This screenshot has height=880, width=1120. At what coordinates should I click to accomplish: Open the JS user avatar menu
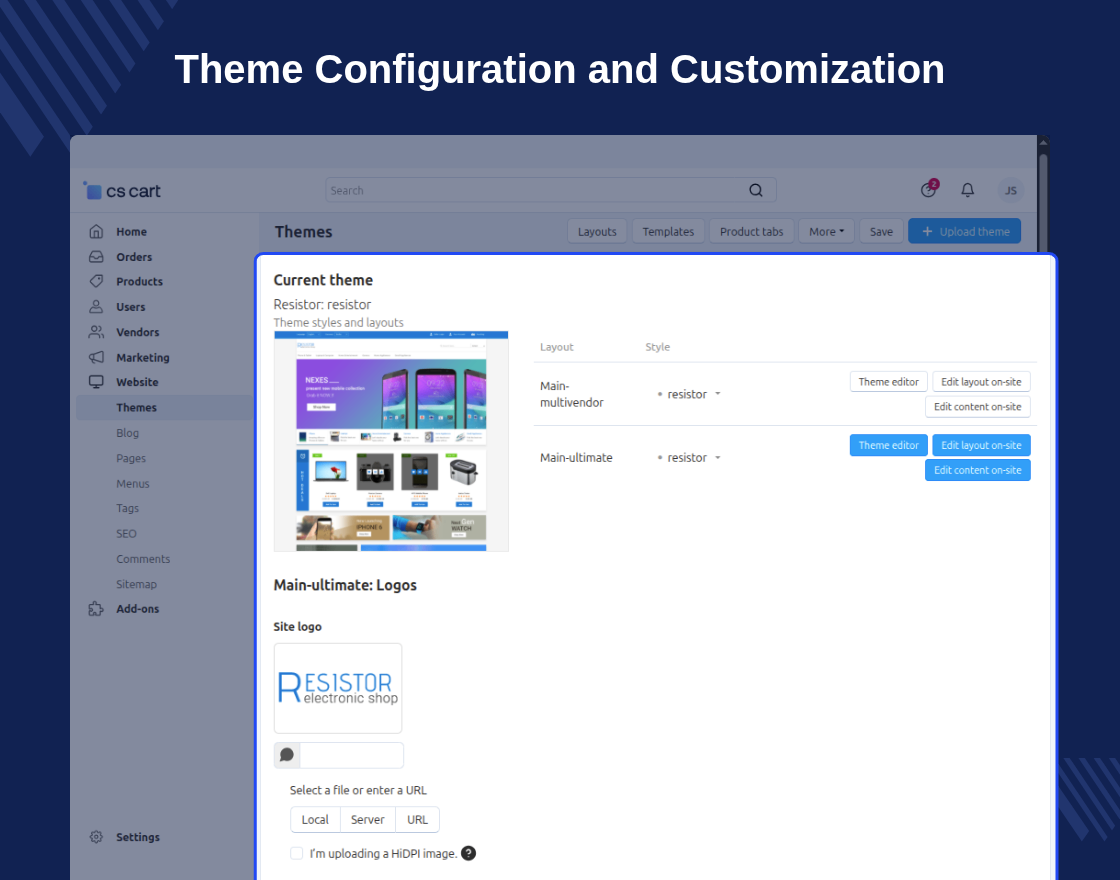coord(1011,191)
